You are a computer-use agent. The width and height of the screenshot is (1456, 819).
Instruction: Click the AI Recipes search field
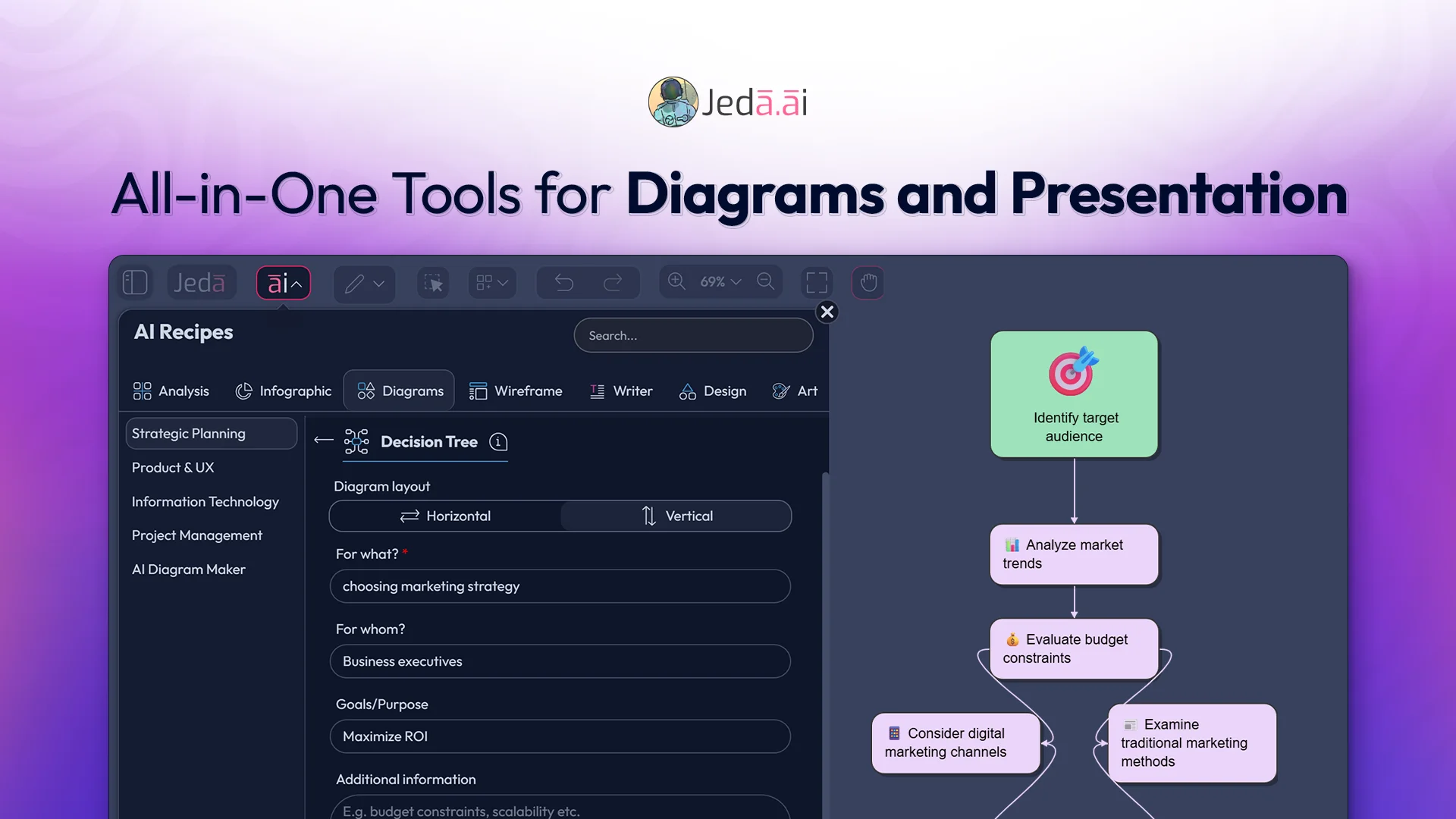coord(693,335)
